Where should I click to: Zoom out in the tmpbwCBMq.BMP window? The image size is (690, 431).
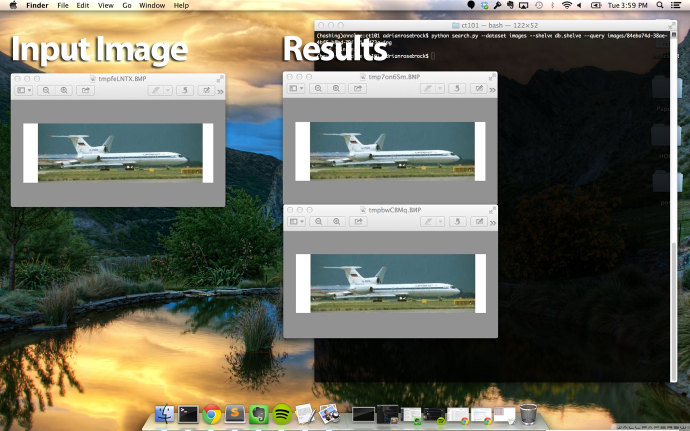(319, 221)
